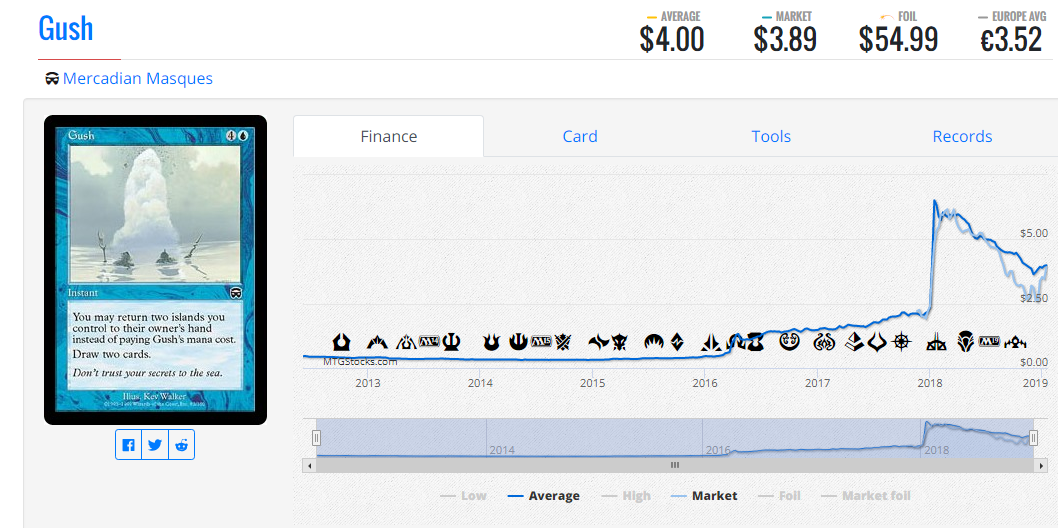The image size is (1058, 528).
Task: Click the M14 set symbol on chart
Action: tap(429, 343)
